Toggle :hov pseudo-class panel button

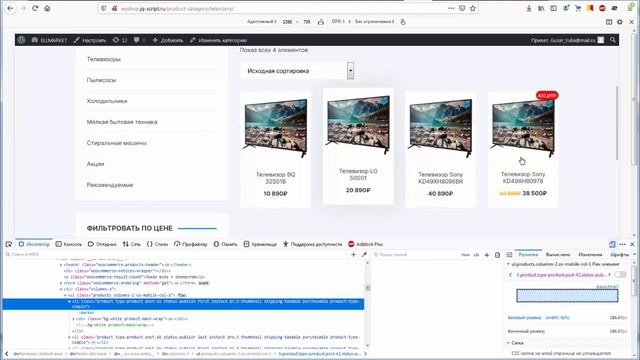[x=465, y=254]
